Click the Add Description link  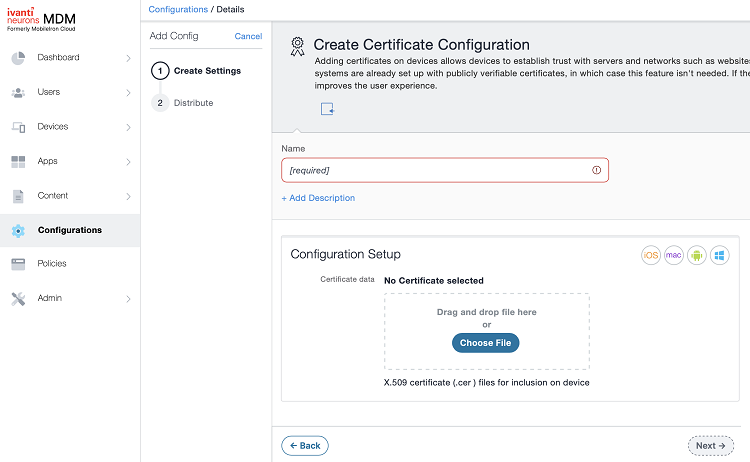coord(318,198)
